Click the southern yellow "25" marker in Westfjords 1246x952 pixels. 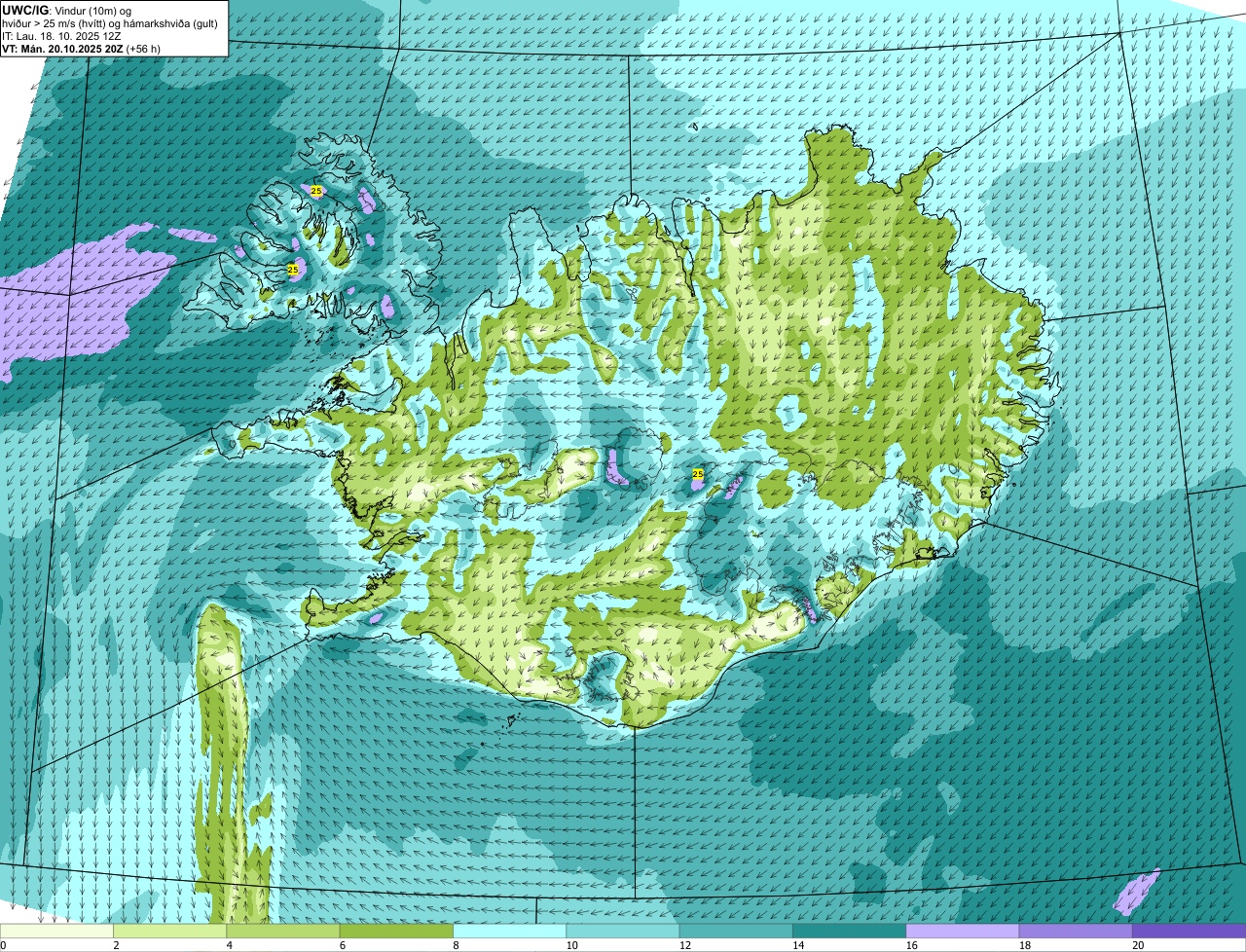click(x=293, y=269)
